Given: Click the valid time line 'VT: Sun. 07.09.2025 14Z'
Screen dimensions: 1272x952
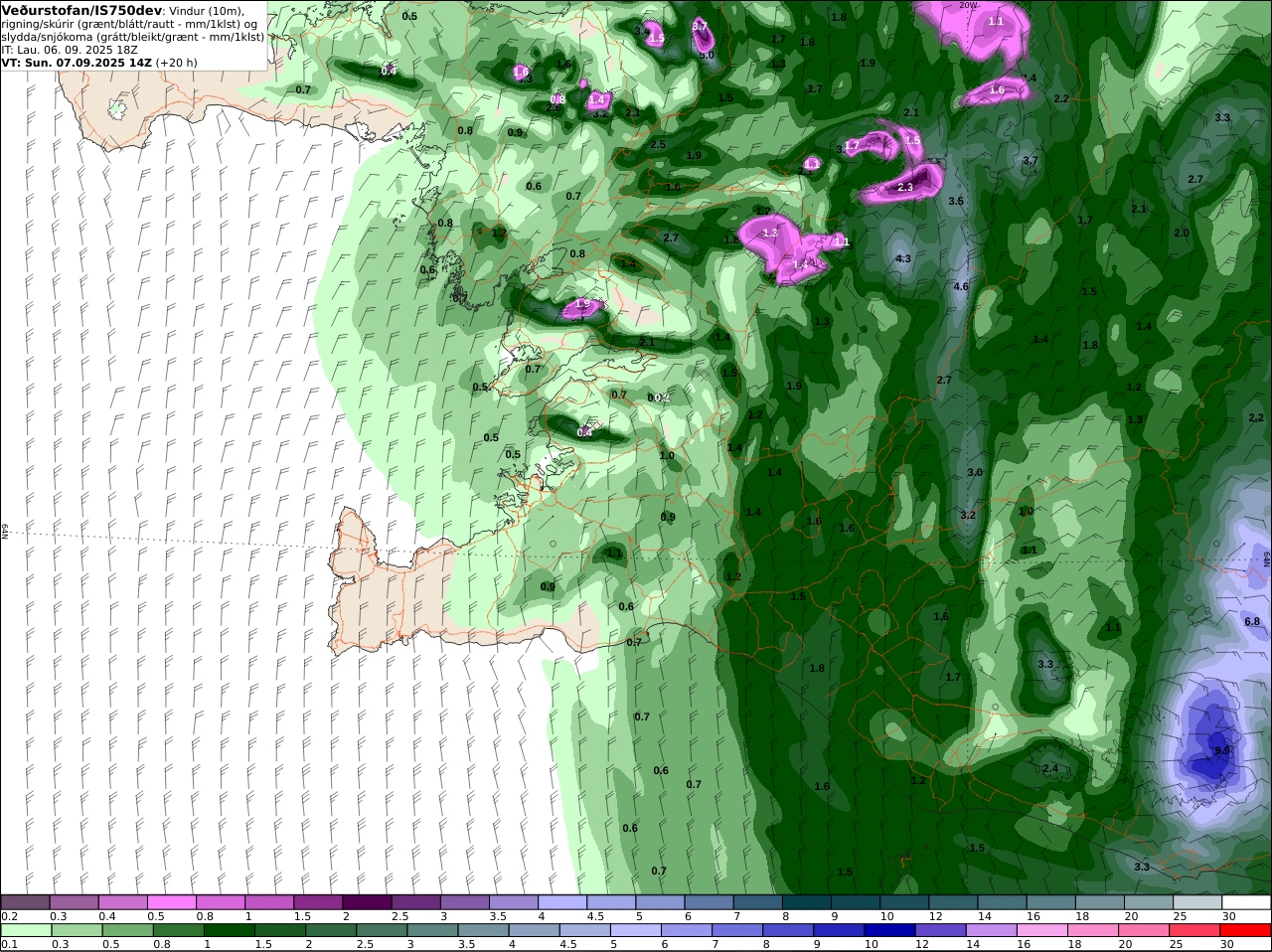Looking at the screenshot, I should click(x=77, y=62).
